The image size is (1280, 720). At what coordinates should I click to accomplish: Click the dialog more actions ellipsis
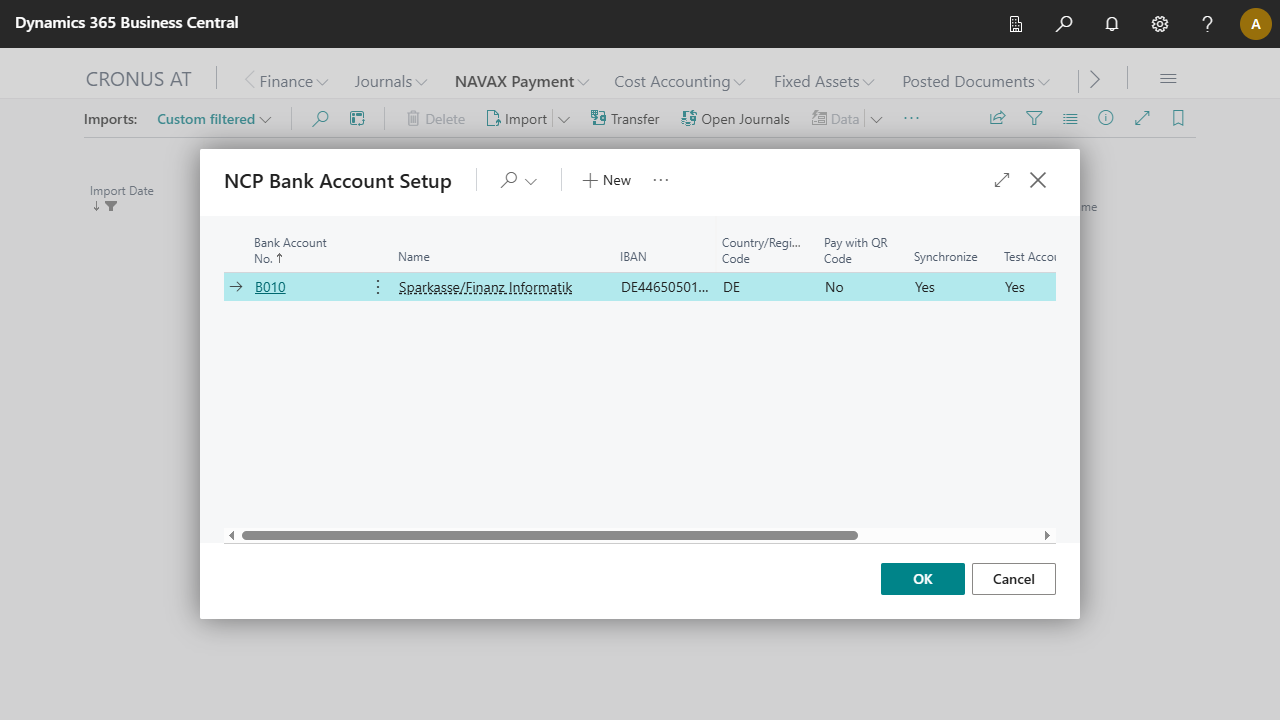pos(661,180)
